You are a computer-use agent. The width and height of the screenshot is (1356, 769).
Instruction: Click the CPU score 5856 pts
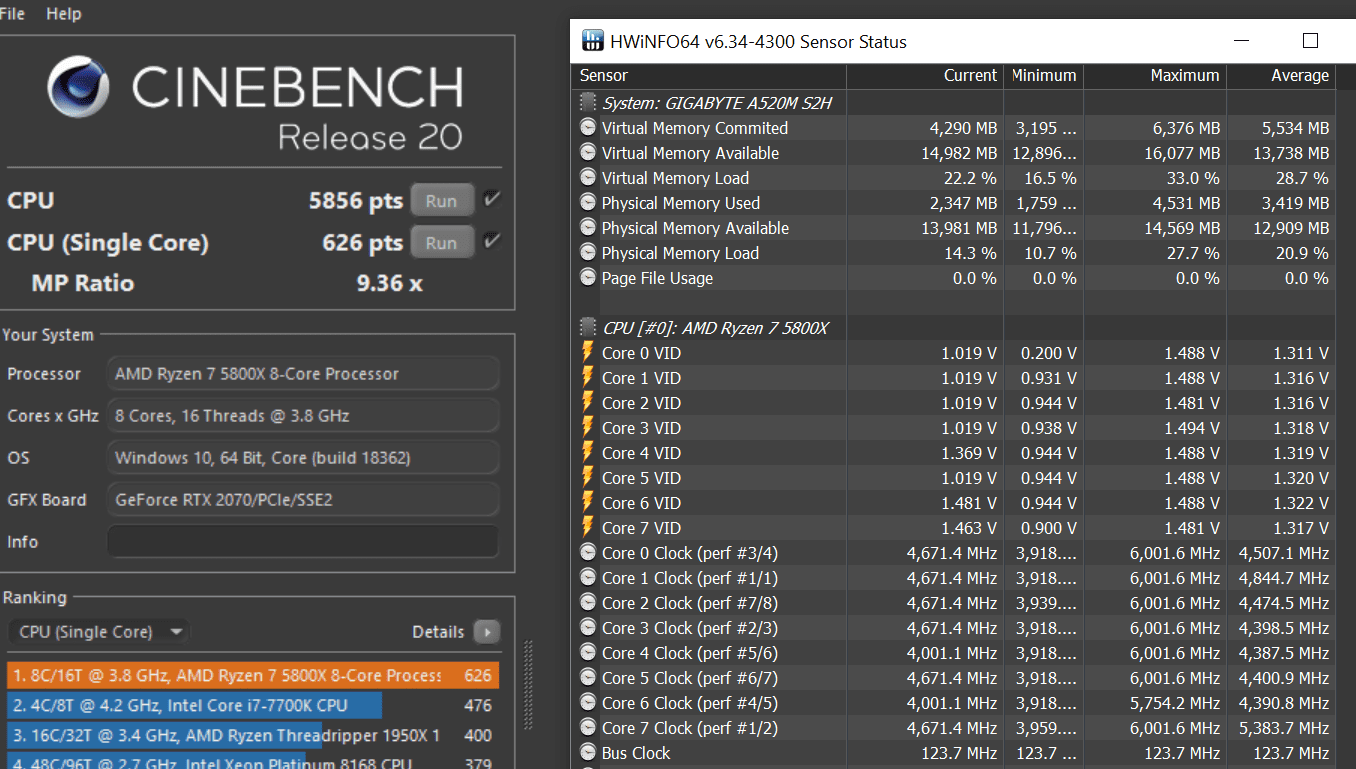point(356,200)
